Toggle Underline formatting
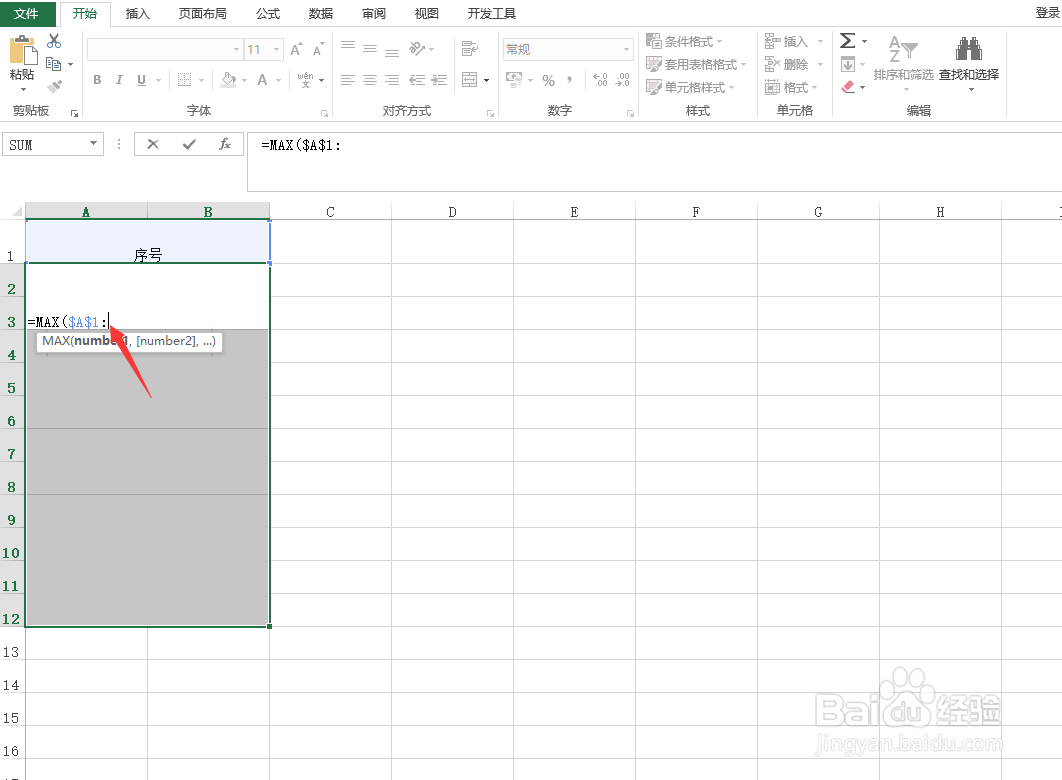 click(141, 80)
